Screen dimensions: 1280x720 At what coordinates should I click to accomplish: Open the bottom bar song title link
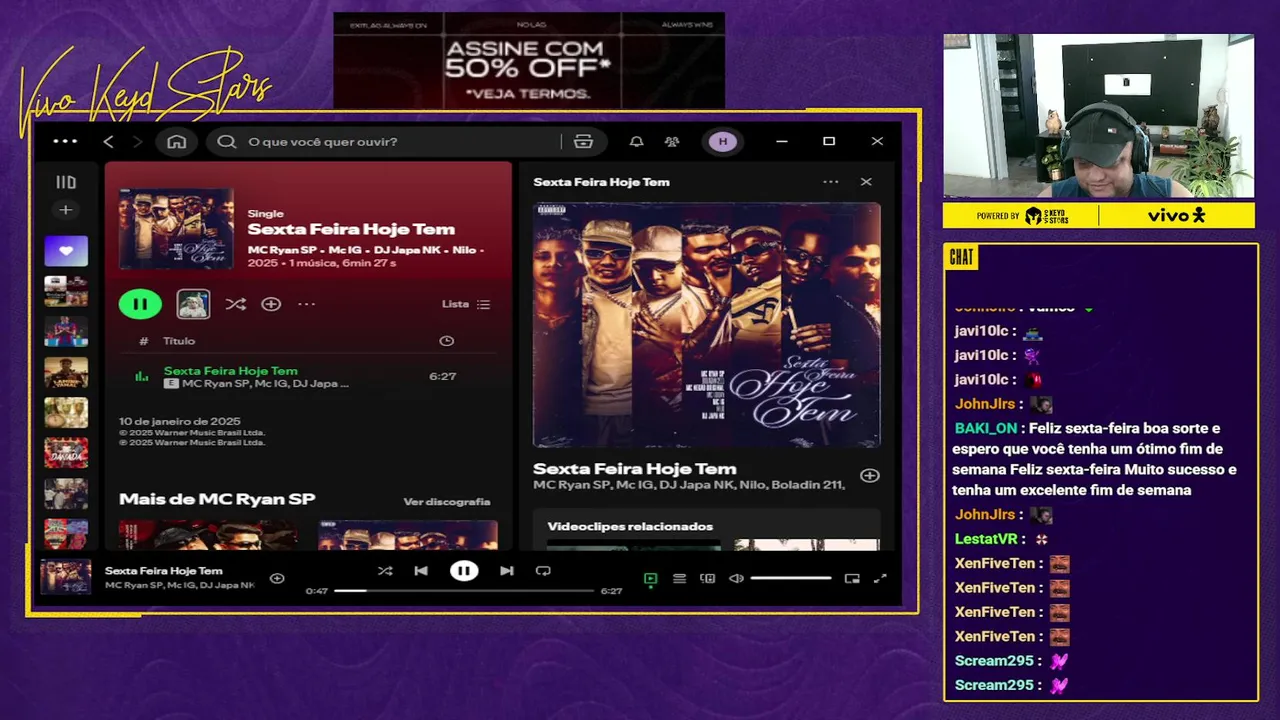164,571
